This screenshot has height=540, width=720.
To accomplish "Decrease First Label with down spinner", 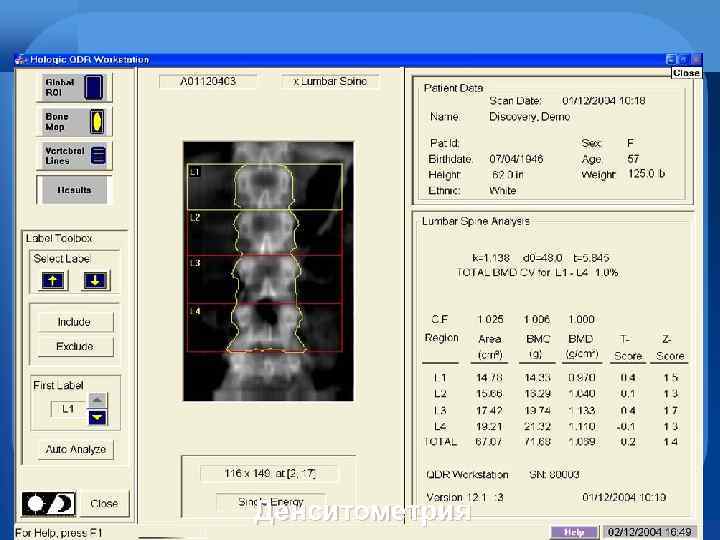I will (x=97, y=416).
